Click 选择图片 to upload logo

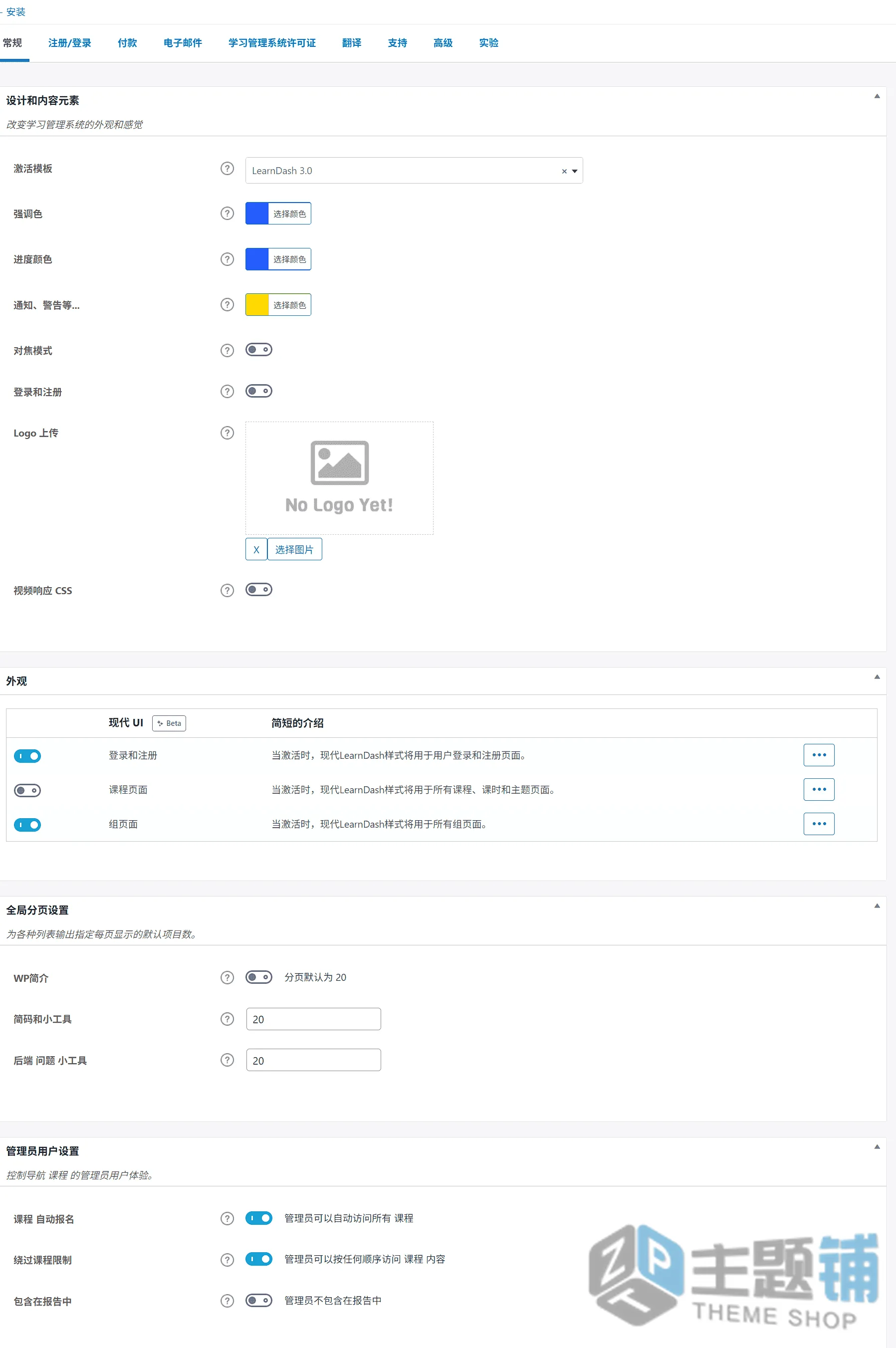pos(294,549)
